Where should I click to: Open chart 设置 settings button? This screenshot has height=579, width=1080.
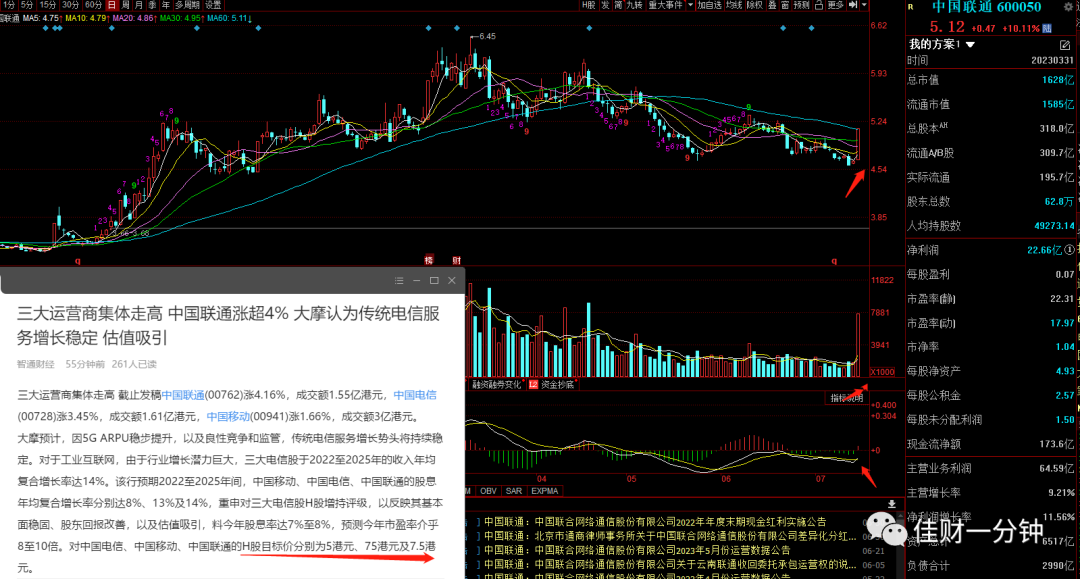(213, 5)
